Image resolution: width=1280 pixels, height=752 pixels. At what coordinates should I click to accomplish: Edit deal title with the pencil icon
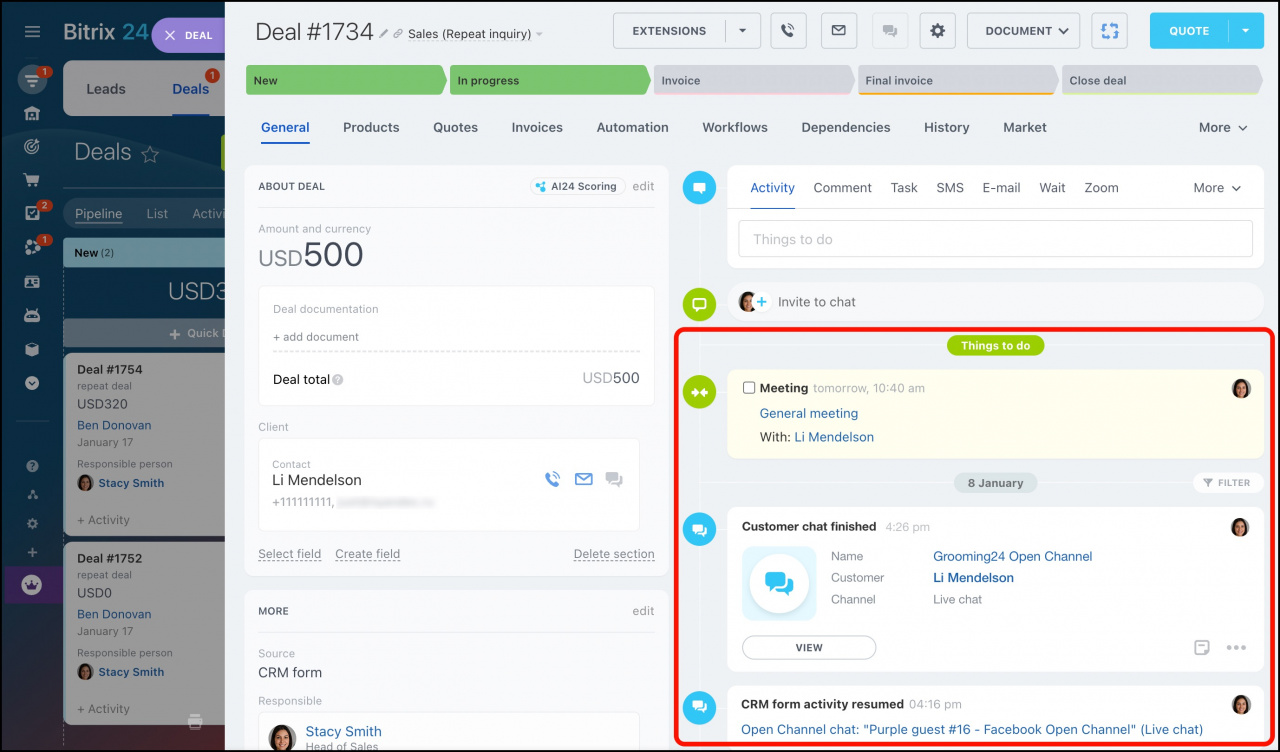click(x=384, y=33)
